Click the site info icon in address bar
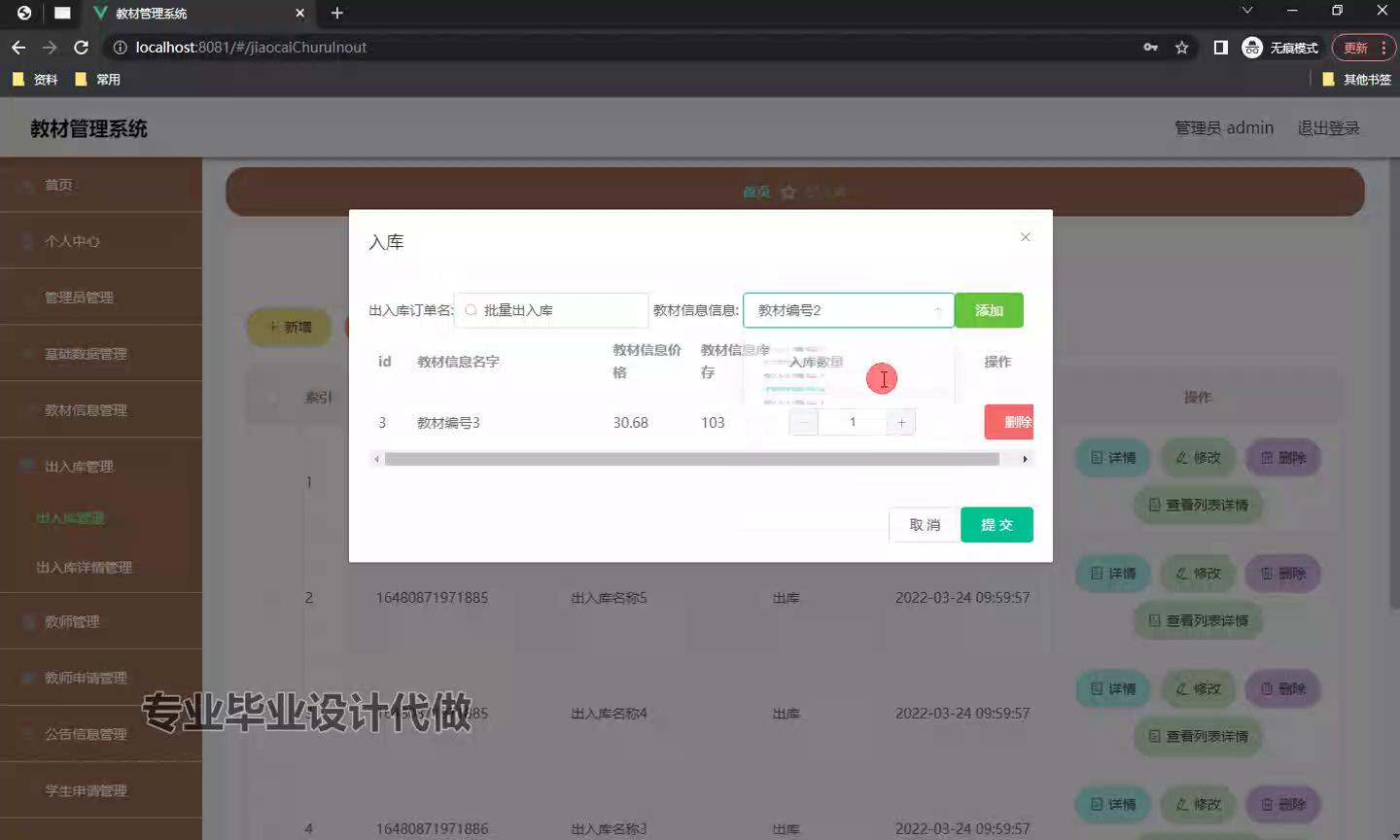This screenshot has height=840, width=1400. tap(121, 48)
